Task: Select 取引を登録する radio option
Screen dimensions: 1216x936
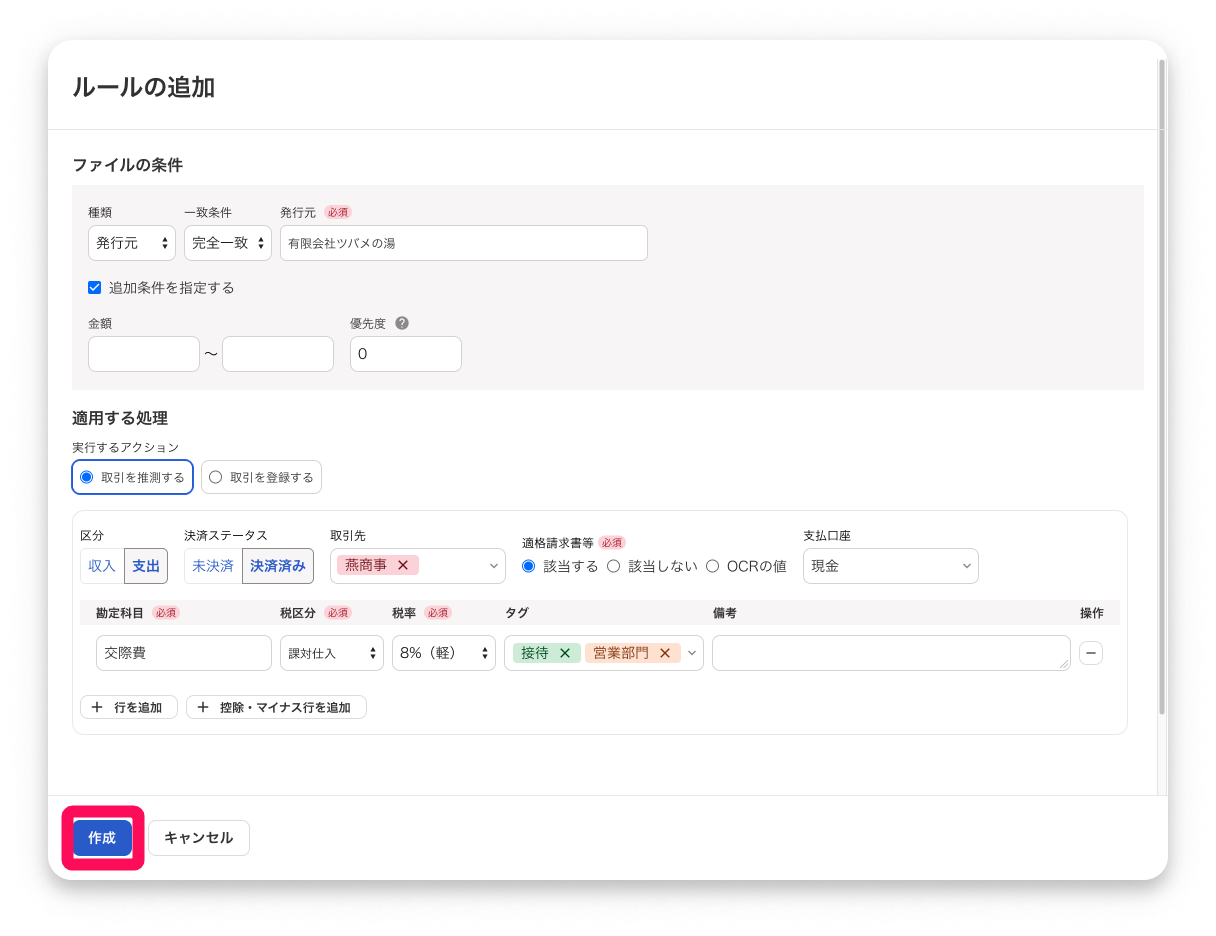Action: pyautogui.click(x=261, y=477)
